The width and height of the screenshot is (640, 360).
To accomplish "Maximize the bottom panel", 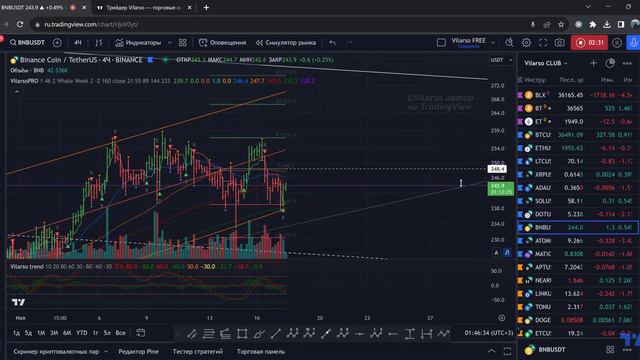I will click(x=507, y=351).
